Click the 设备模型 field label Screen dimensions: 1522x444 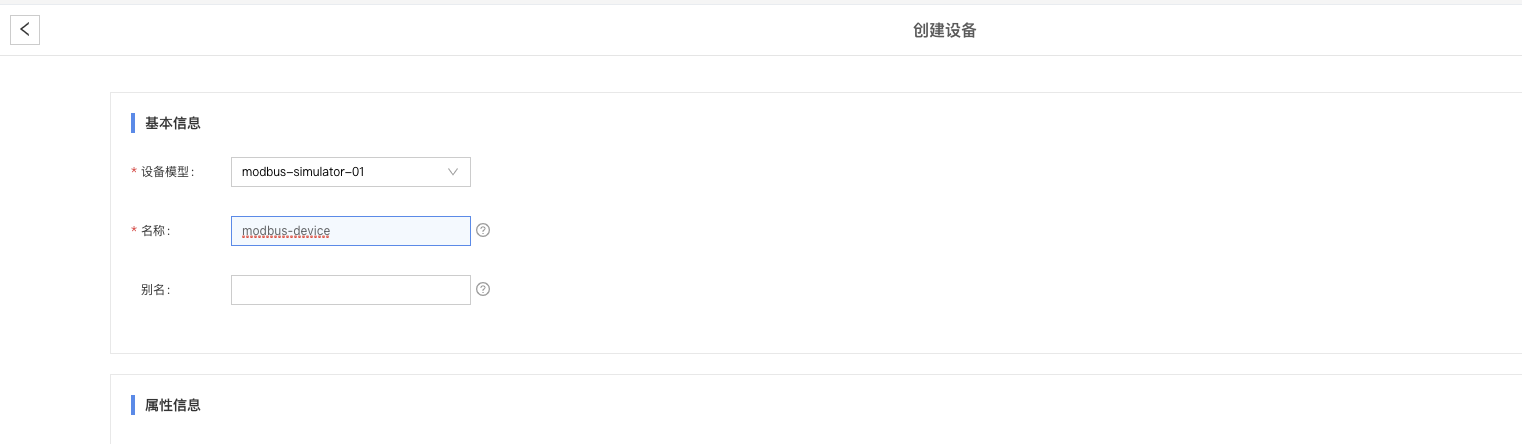[166, 172]
